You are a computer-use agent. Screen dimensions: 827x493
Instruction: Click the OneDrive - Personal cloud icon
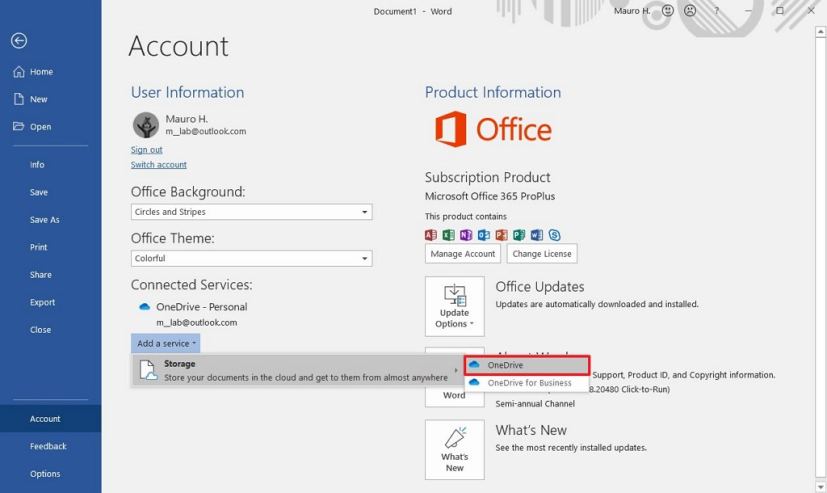(144, 307)
